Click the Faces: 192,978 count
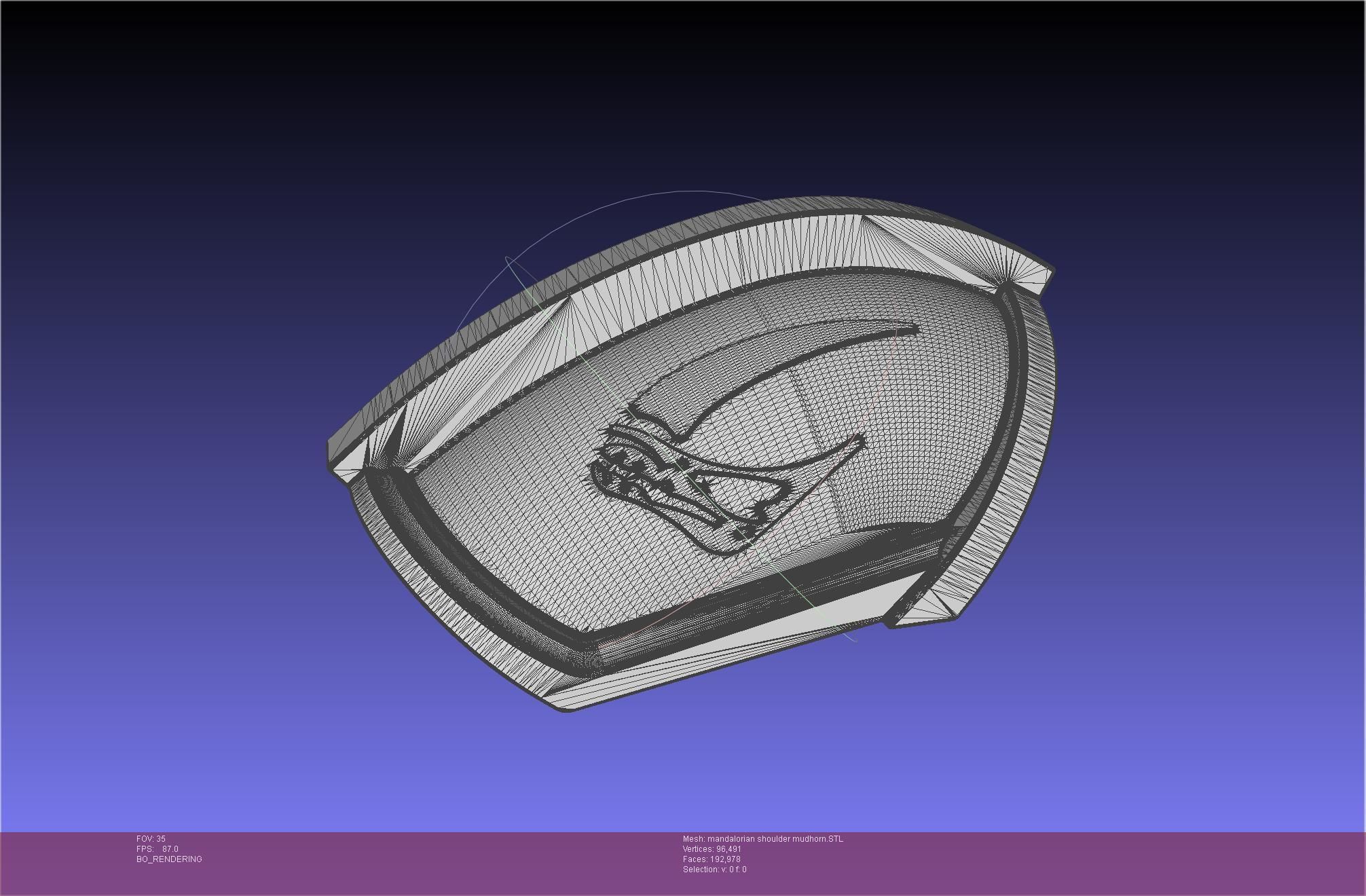The height and width of the screenshot is (896, 1366). (712, 859)
